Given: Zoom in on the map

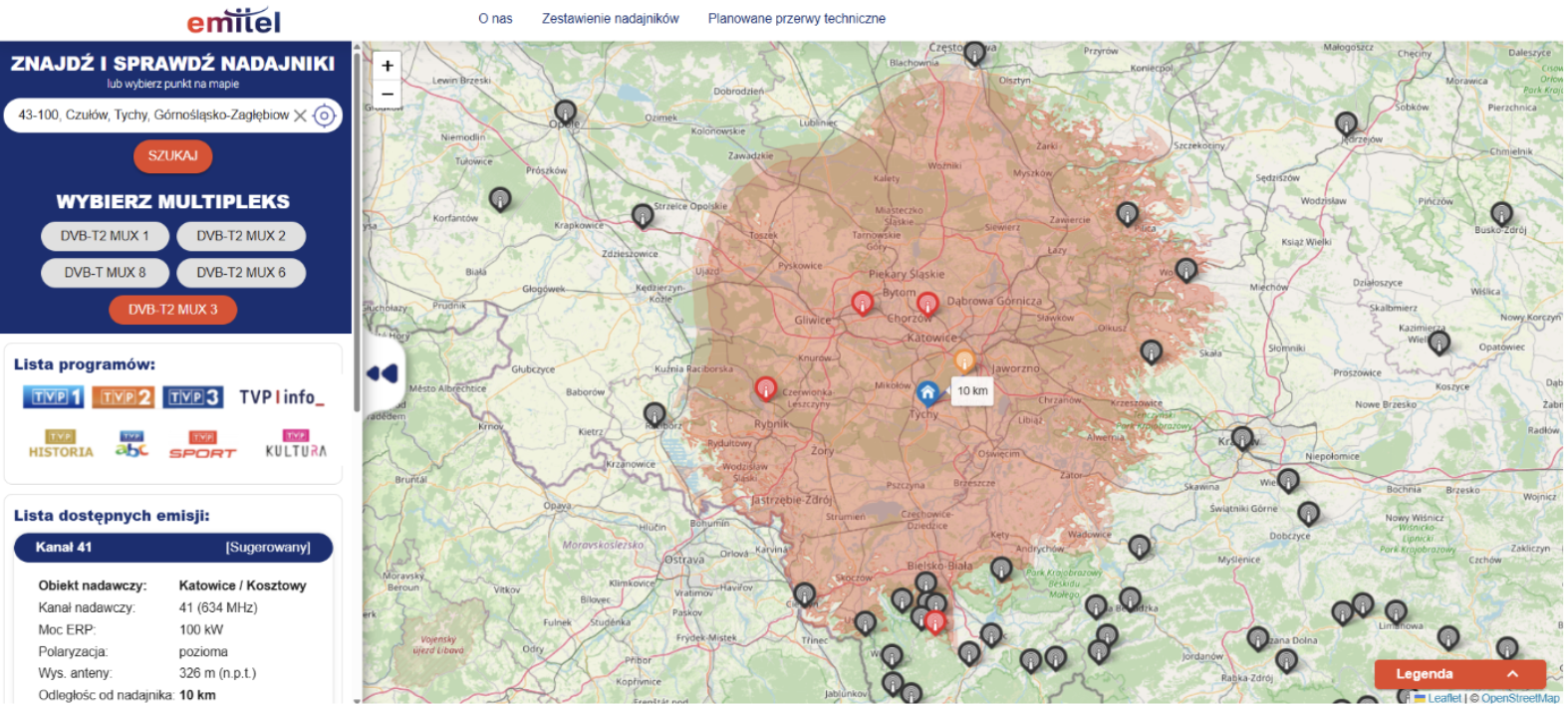Looking at the screenshot, I should pos(388,66).
